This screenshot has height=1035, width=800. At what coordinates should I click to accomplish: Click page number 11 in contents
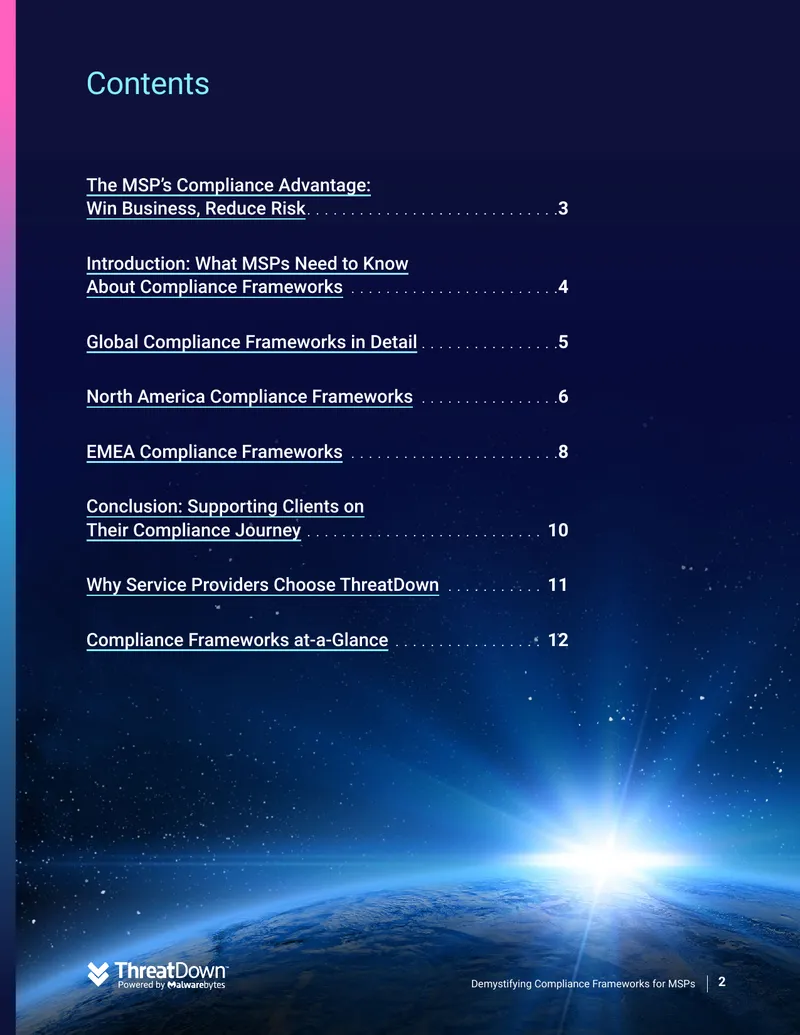pos(558,585)
